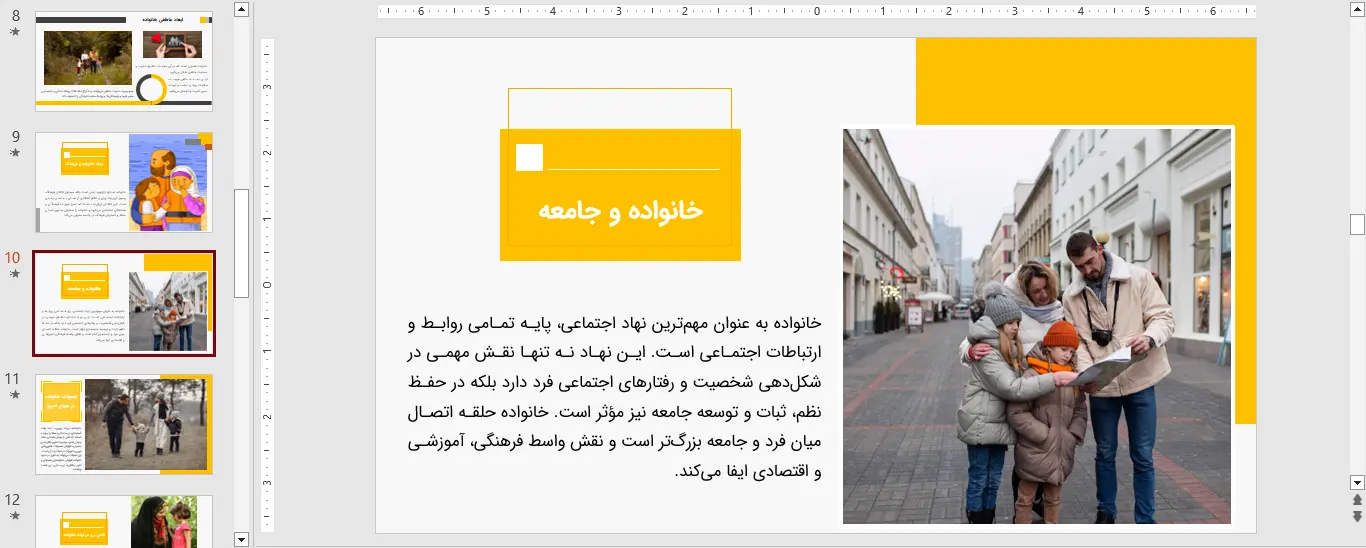Click the editing area's scroll down arrow
The height and width of the screenshot is (548, 1366).
click(x=1357, y=481)
